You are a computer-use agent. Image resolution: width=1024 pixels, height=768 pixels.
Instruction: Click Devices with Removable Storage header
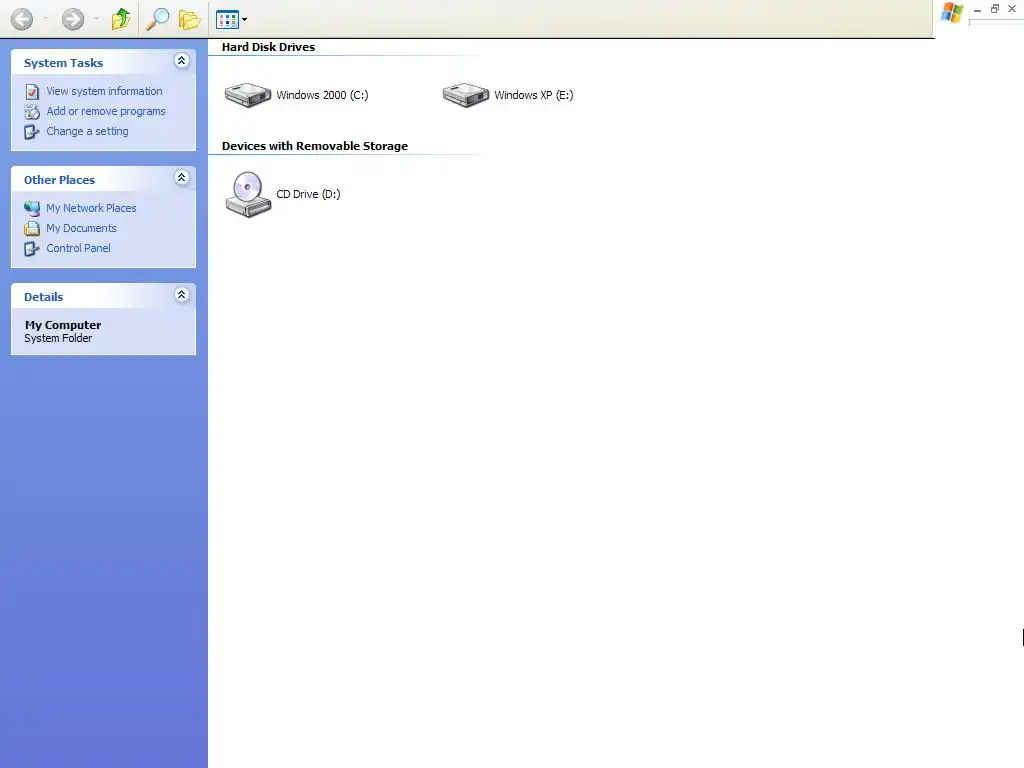[x=315, y=146]
